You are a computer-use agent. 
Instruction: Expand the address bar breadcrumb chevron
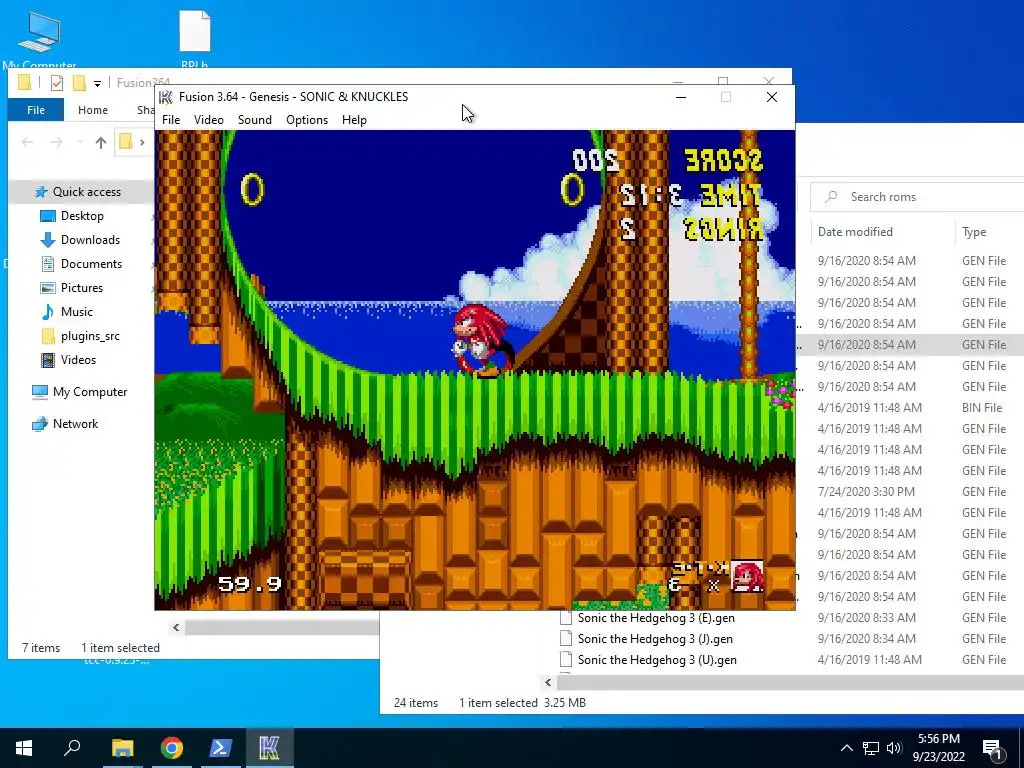pos(142,142)
